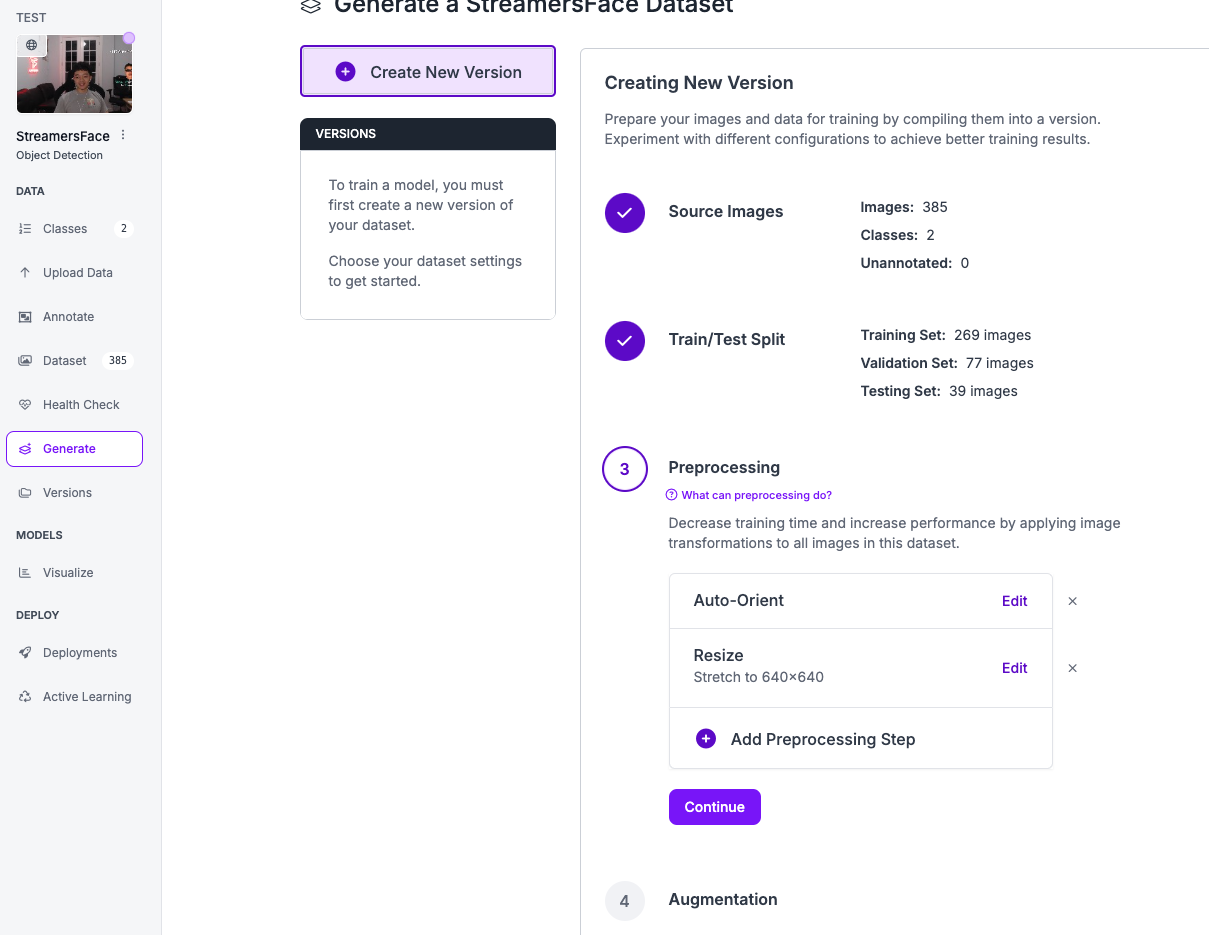Click the Classes list icon in sidebar

pos(25,229)
